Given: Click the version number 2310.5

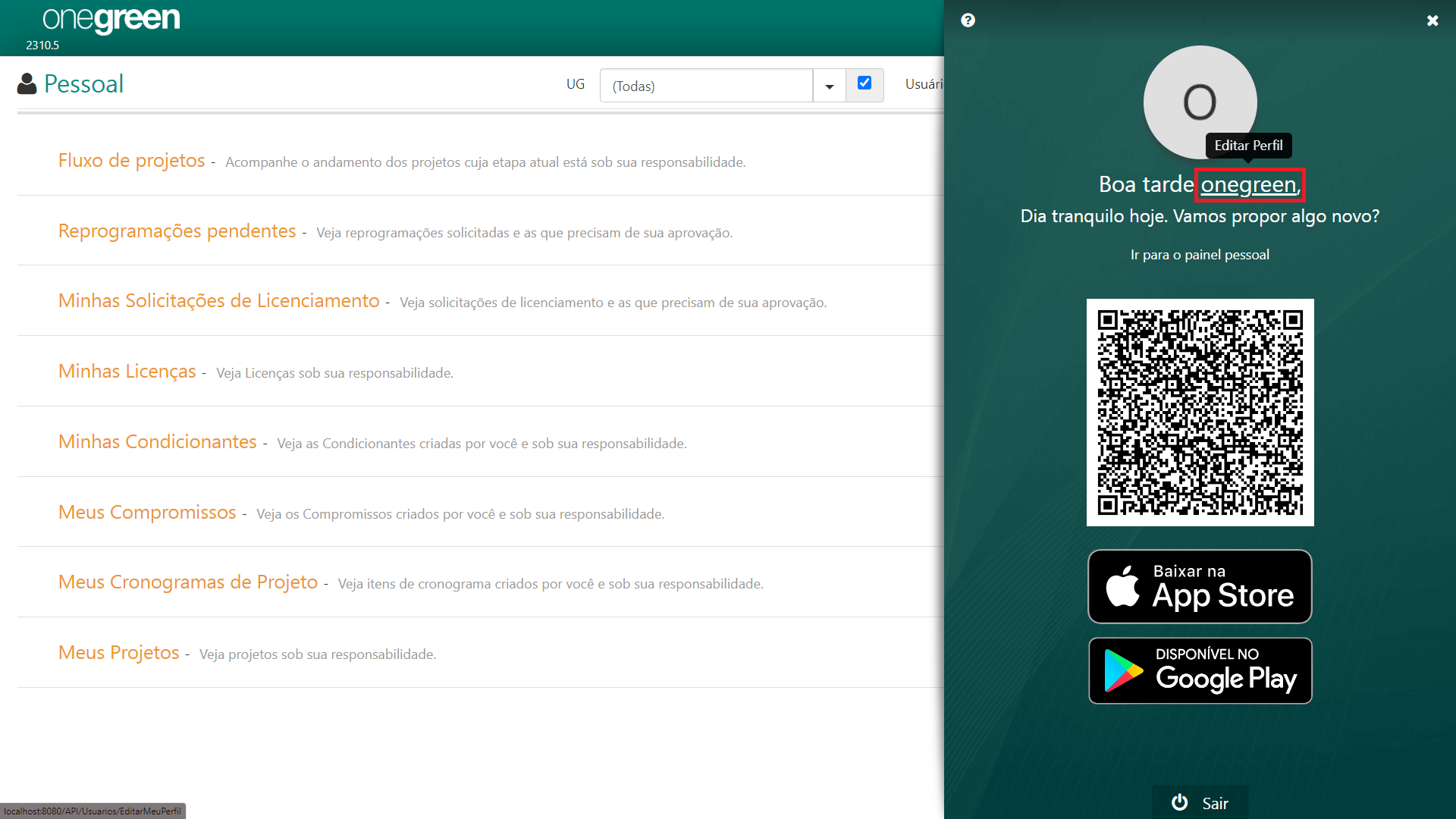Looking at the screenshot, I should (42, 45).
